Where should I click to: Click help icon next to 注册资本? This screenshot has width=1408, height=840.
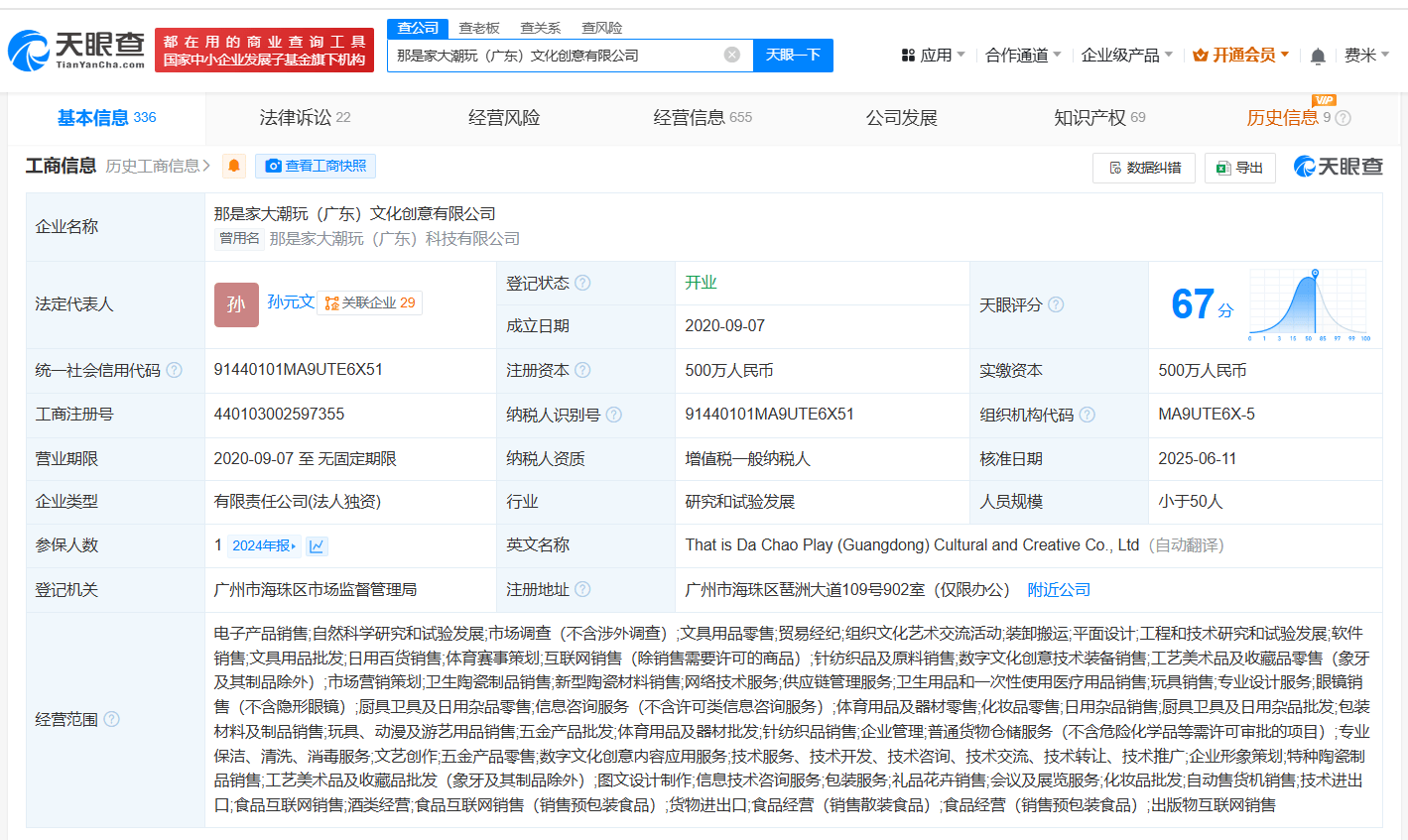click(582, 370)
